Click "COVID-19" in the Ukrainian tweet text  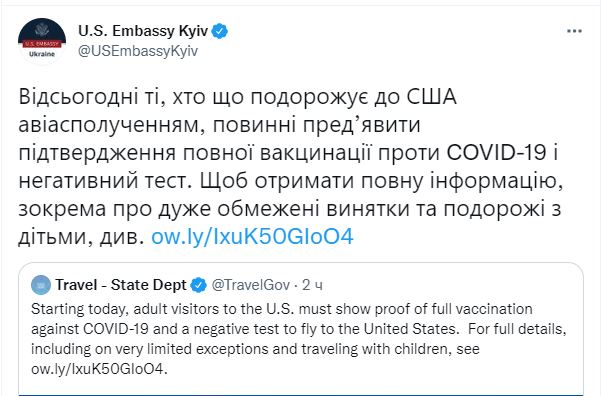coord(496,153)
